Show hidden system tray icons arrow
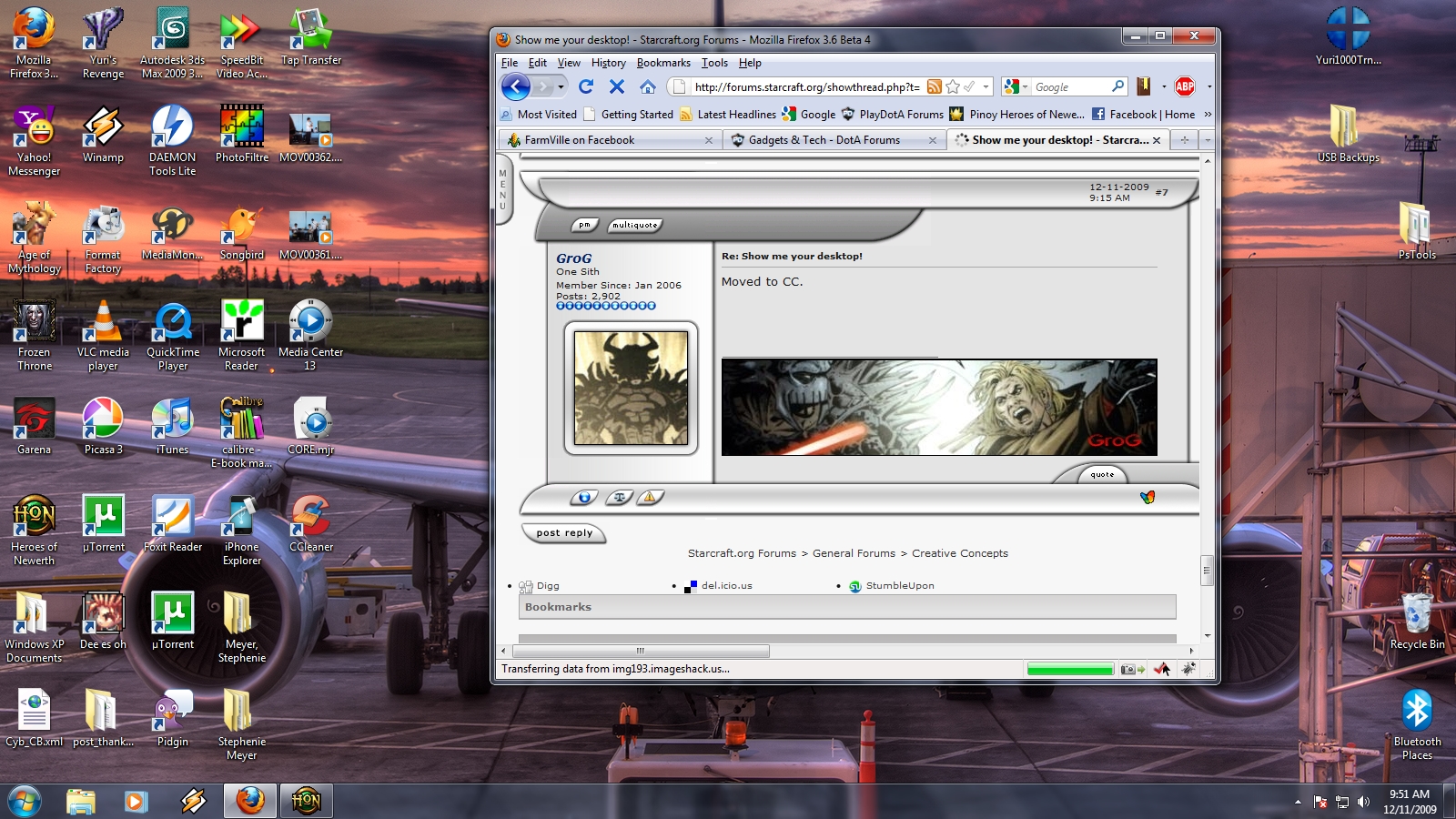The height and width of the screenshot is (819, 1456). 1298,802
